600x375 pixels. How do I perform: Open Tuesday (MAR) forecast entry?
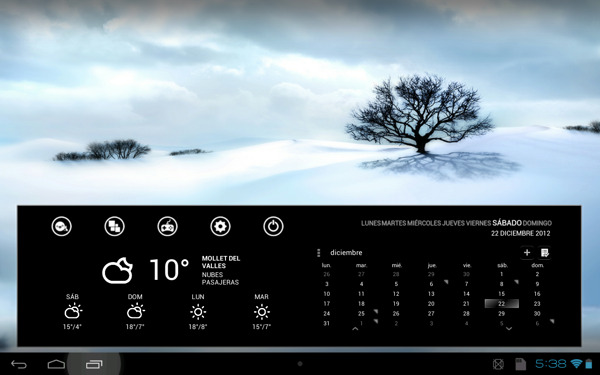[261, 312]
